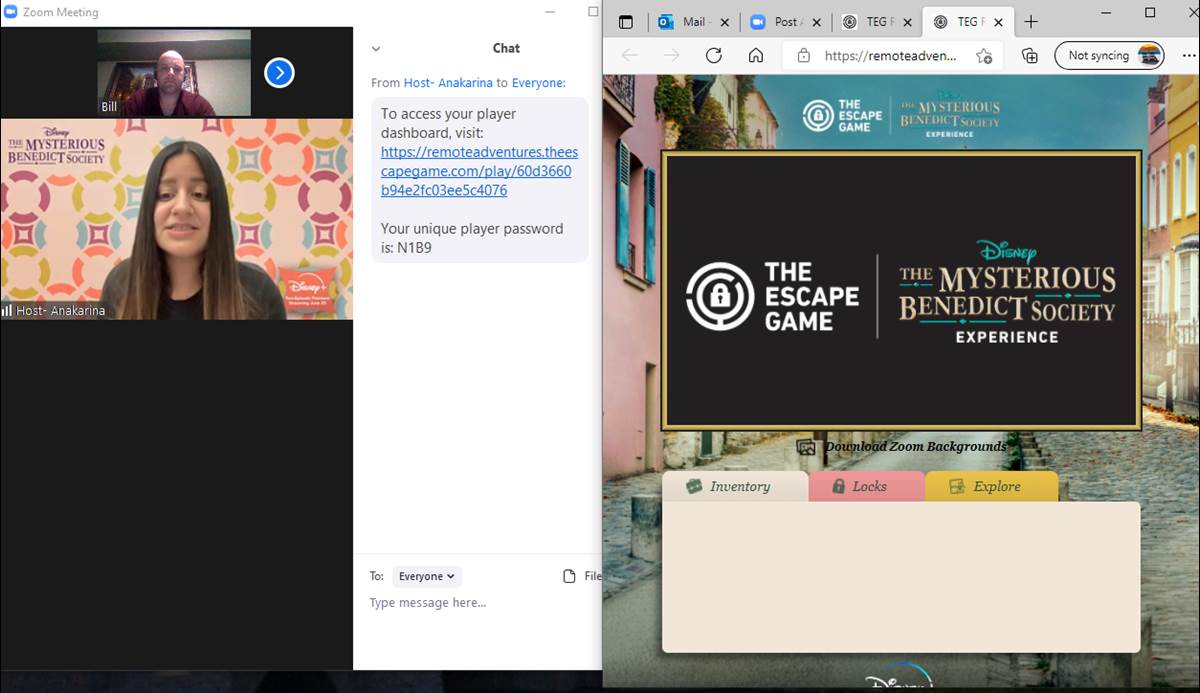Open the player dashboard link in chat

pos(478,171)
